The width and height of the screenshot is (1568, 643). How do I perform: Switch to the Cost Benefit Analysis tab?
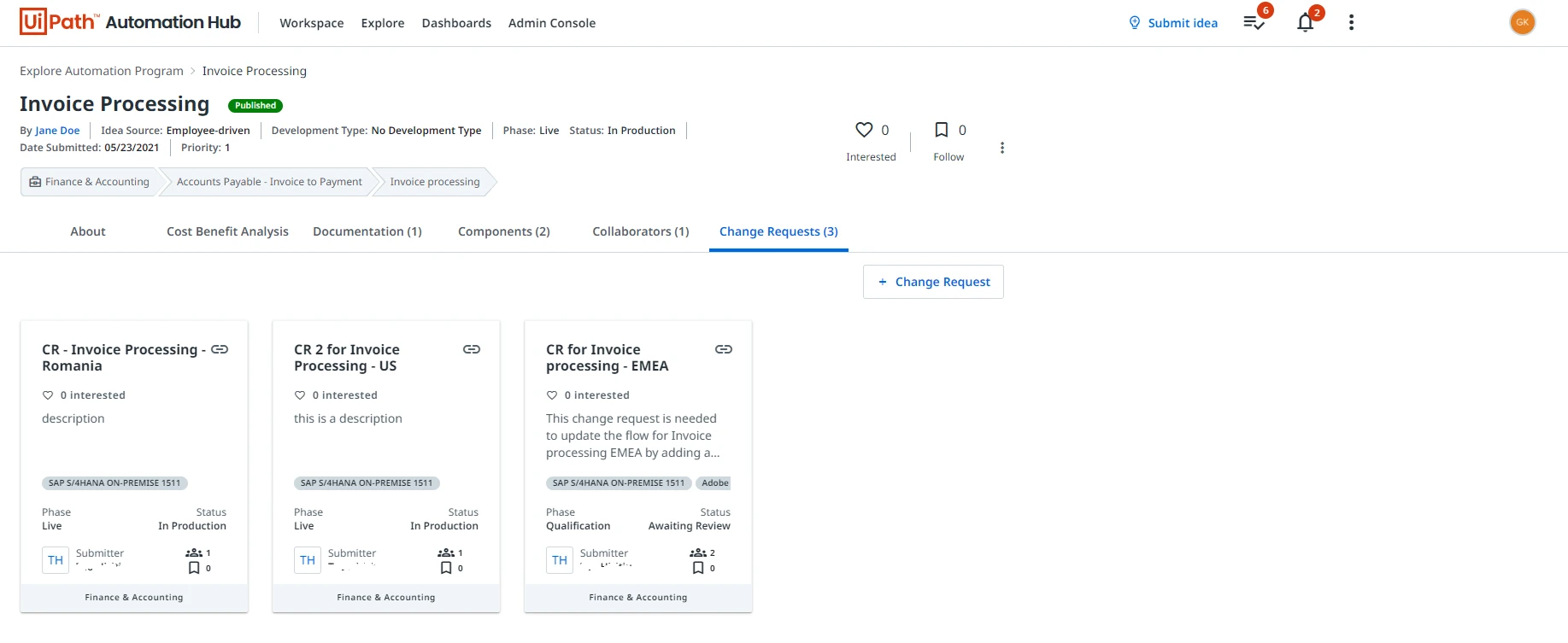pos(227,231)
